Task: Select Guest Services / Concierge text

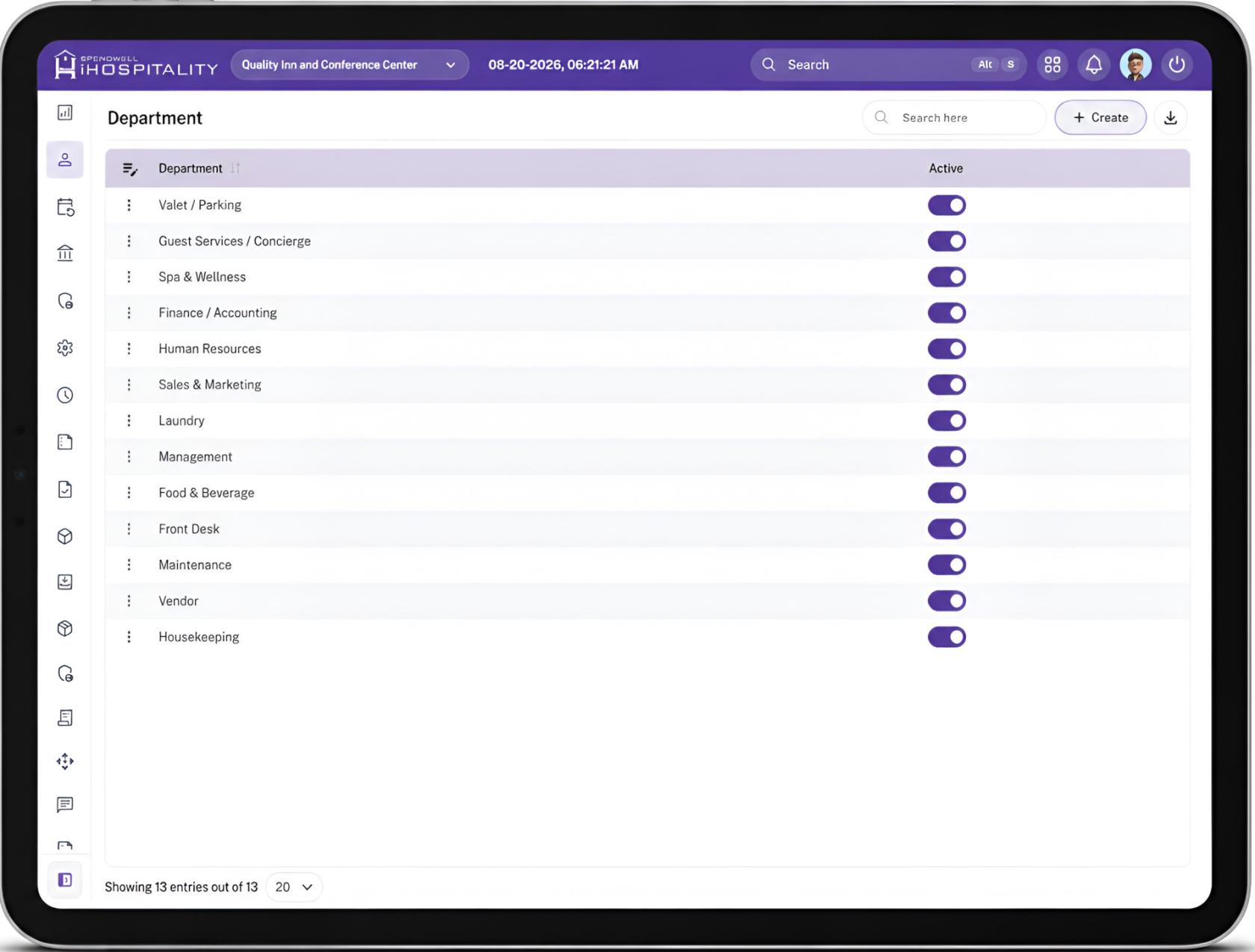Action: point(235,241)
